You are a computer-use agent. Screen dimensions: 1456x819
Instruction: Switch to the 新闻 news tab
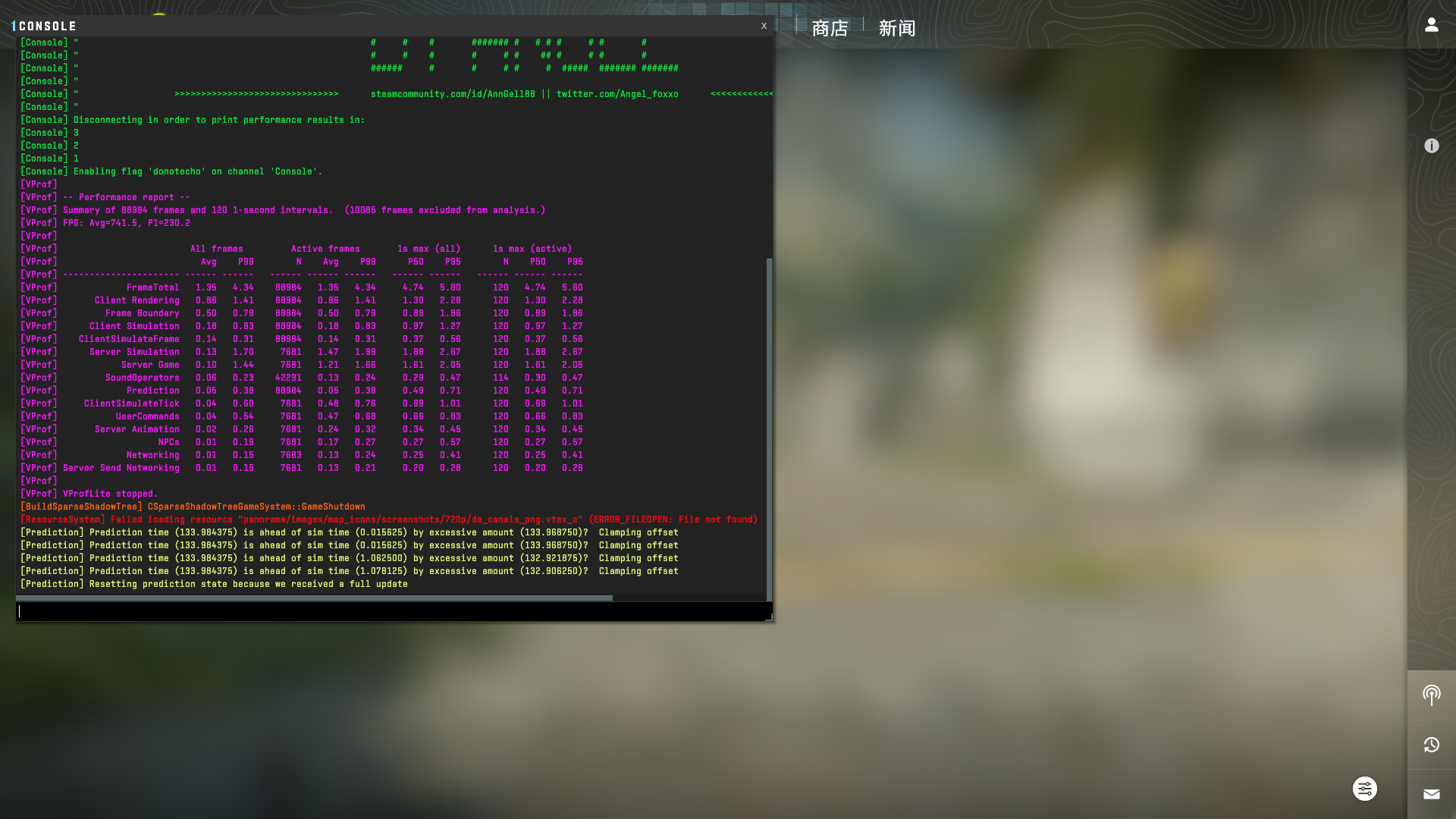(896, 29)
